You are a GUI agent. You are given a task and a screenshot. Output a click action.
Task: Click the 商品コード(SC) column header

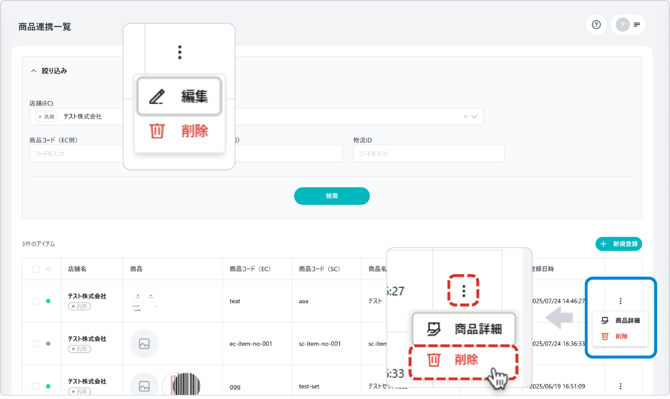[x=319, y=269]
